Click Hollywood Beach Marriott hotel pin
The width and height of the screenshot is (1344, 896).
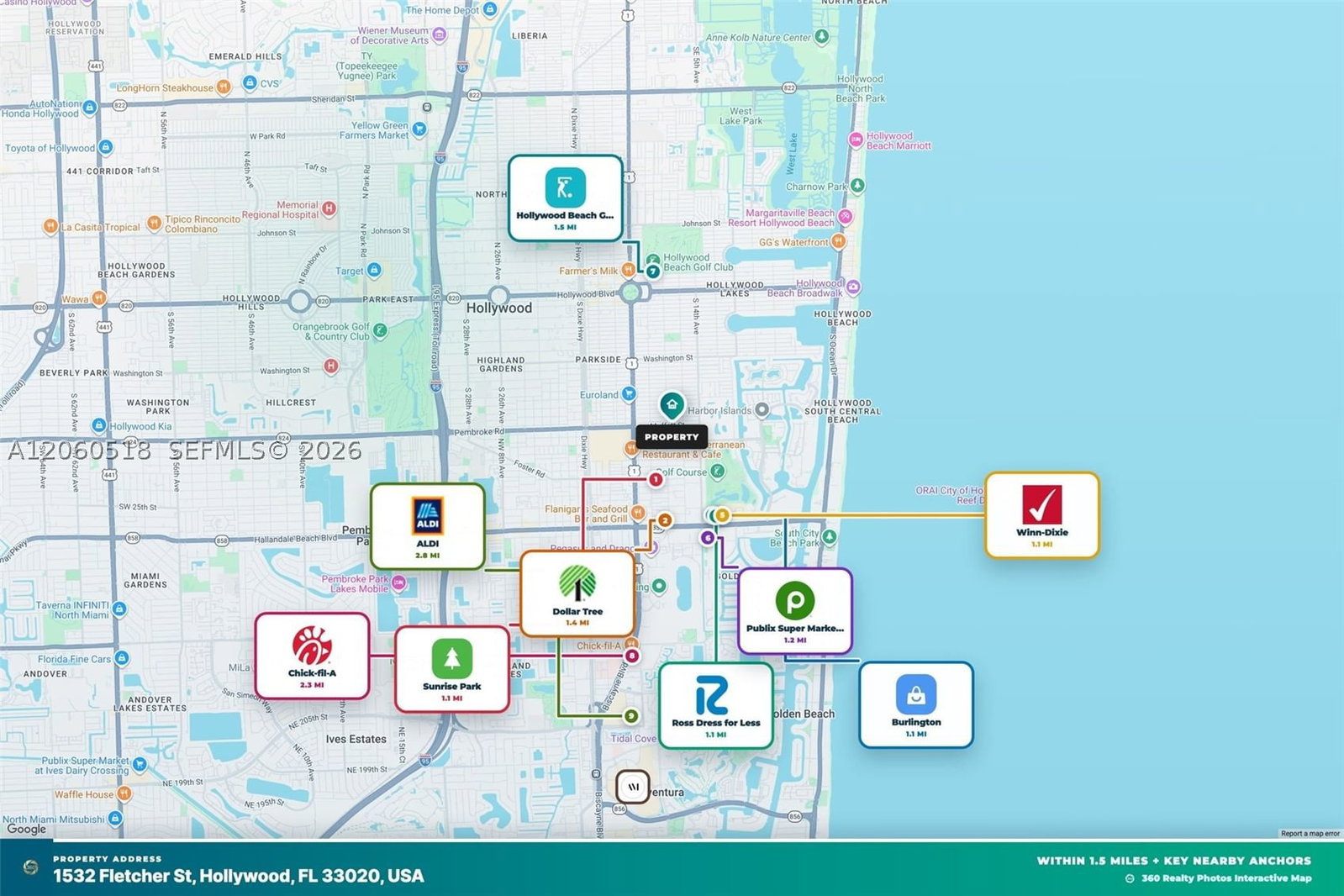click(856, 140)
